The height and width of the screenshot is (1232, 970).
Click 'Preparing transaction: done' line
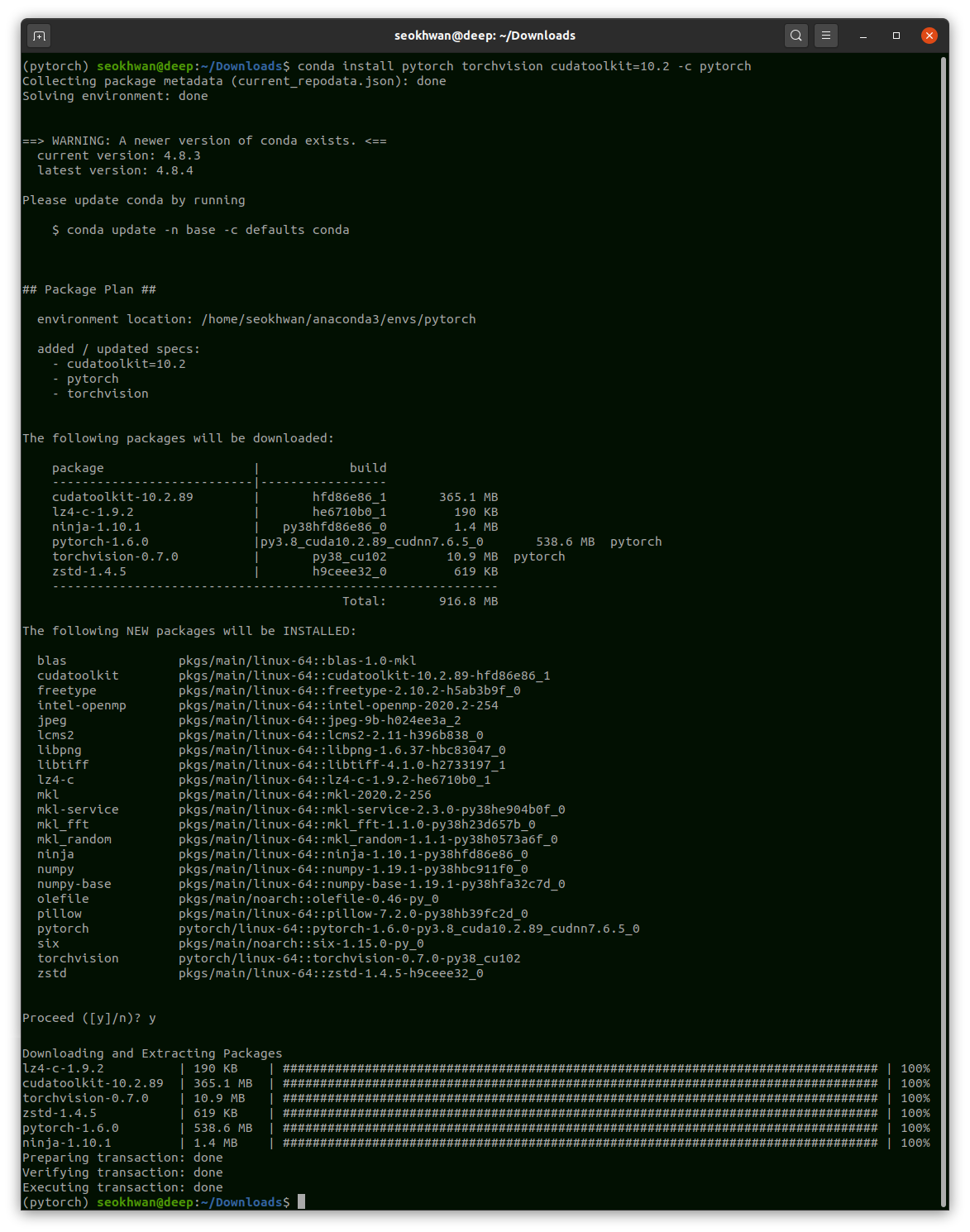122,1158
